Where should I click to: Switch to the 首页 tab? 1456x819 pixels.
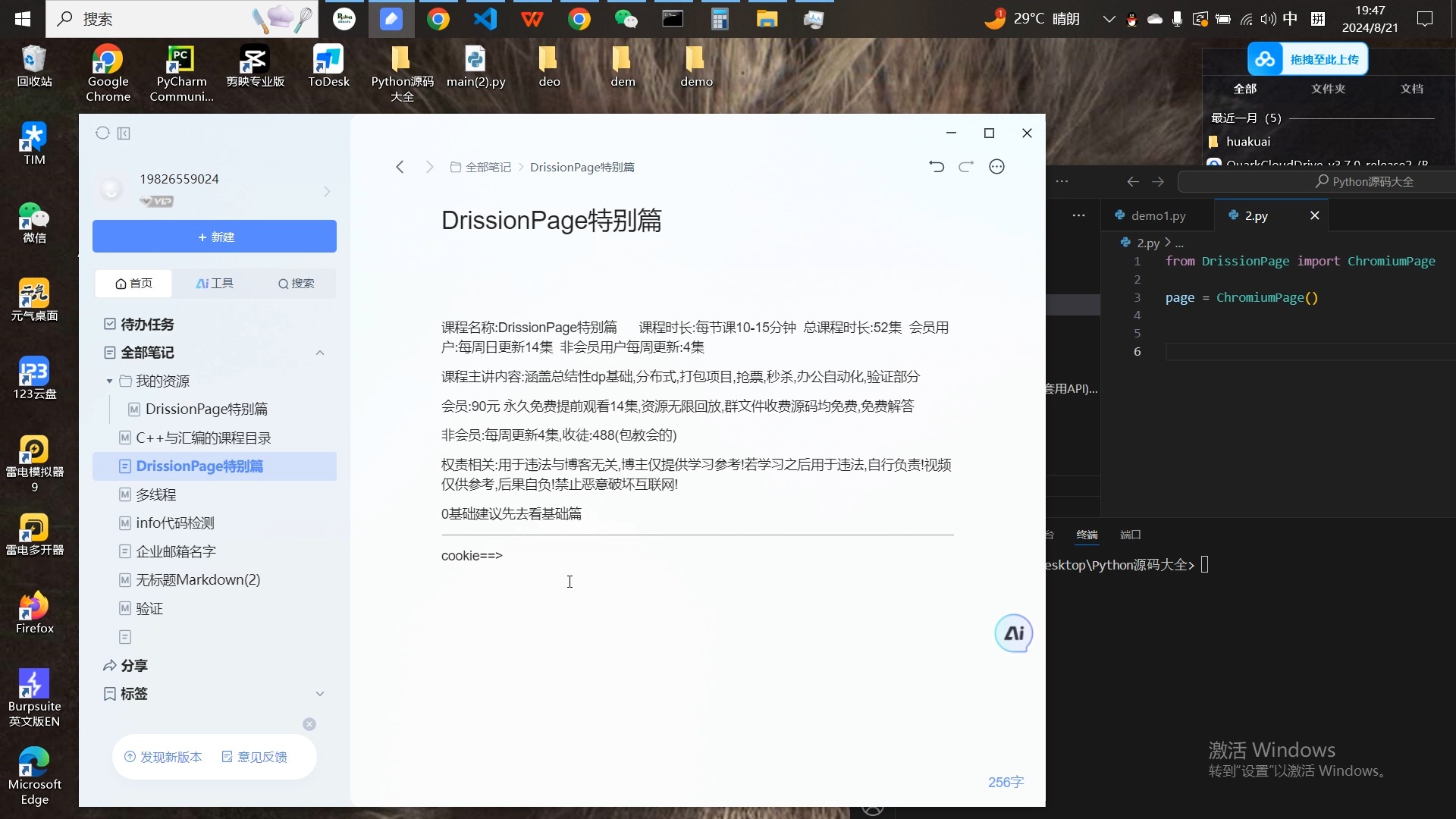point(133,284)
